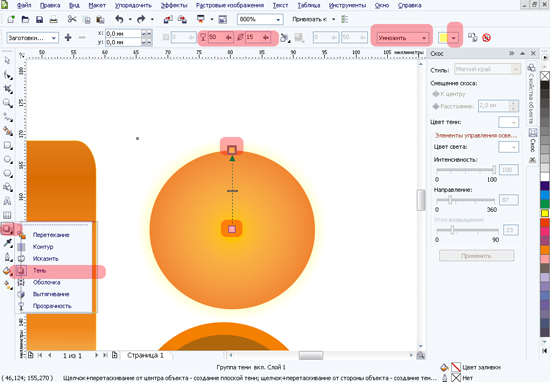Image resolution: width=550 pixels, height=382 pixels.
Task: Create a new document
Action: [11, 19]
